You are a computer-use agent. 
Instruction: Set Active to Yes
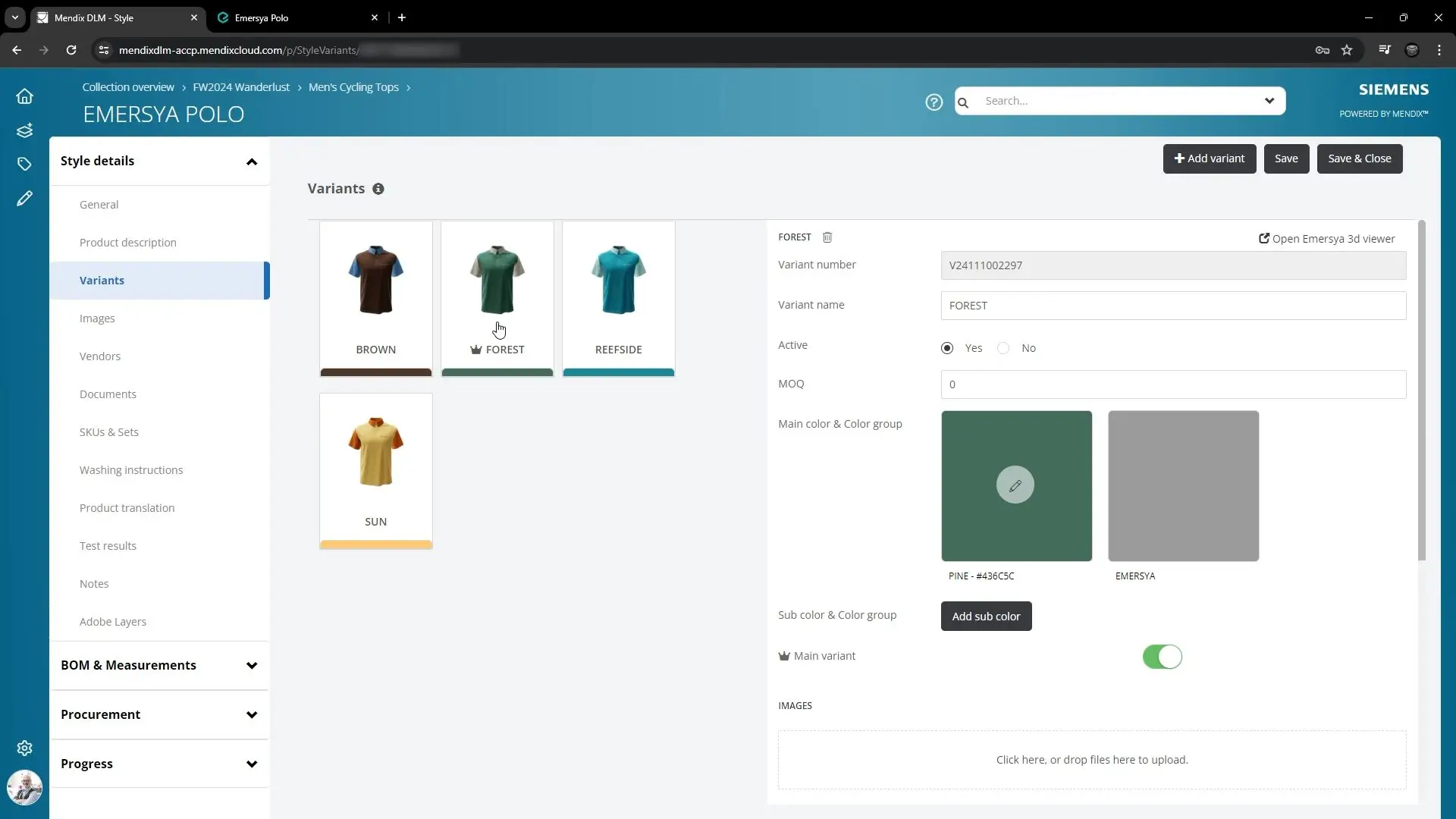tap(947, 348)
